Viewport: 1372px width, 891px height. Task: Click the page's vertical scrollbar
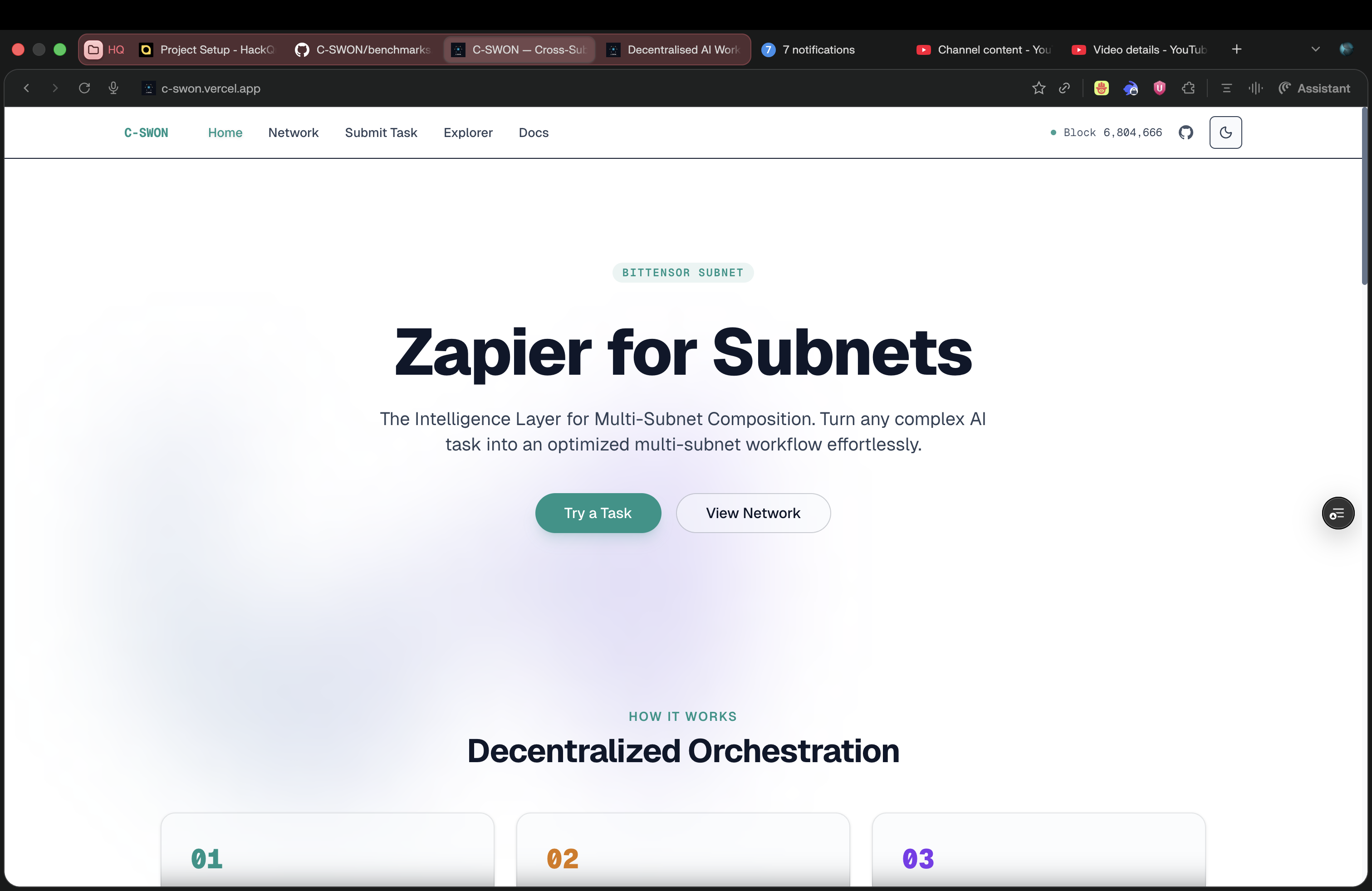click(x=1364, y=196)
